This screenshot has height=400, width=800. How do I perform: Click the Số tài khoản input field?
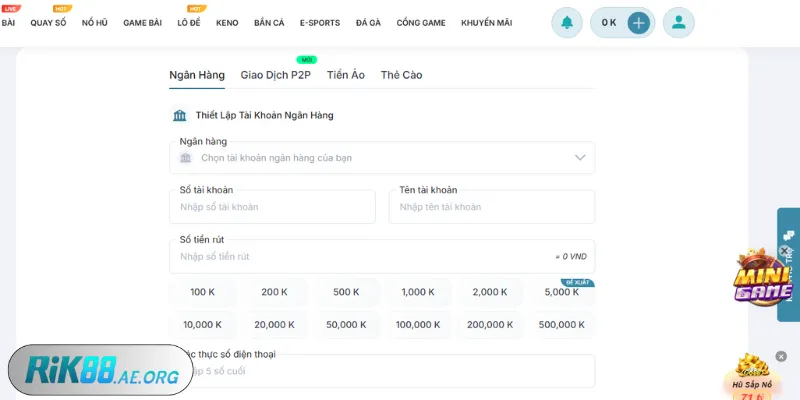coord(272,207)
